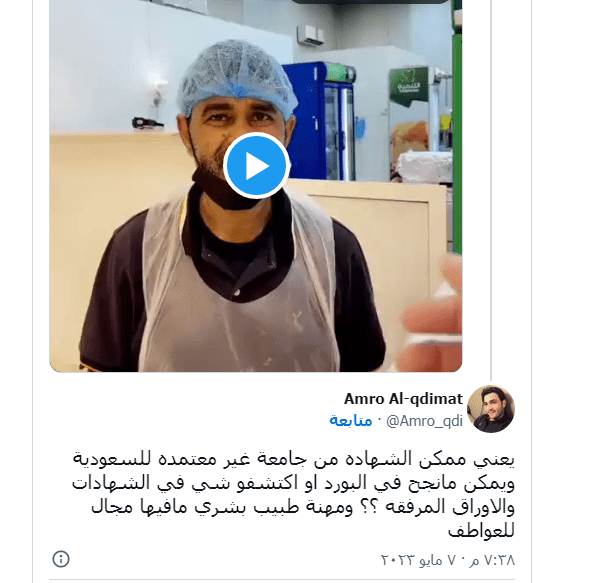Open Amro Al-qdimat's profile avatar
This screenshot has height=583, width=601.
click(491, 409)
